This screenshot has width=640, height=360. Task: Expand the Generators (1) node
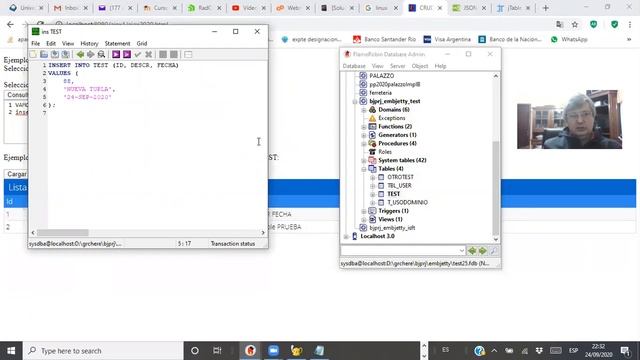pos(364,136)
